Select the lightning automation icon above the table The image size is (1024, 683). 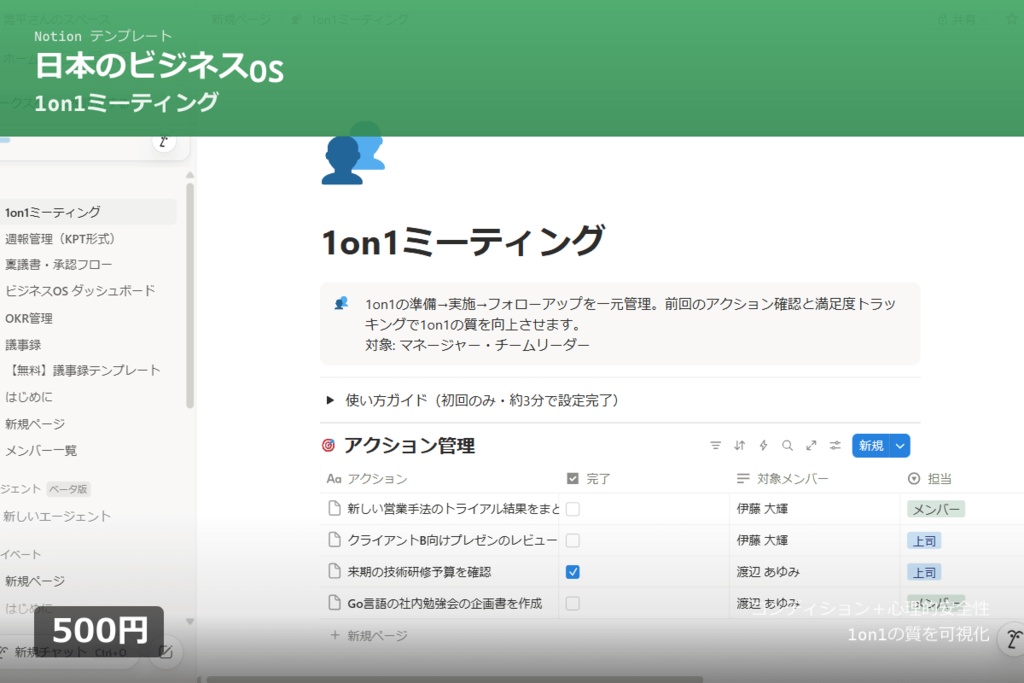point(762,445)
